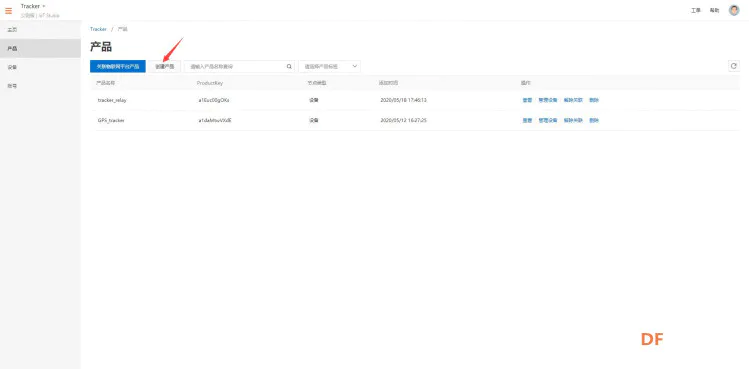Click the magnifier search icon
This screenshot has height=369, width=749.
[289, 66]
